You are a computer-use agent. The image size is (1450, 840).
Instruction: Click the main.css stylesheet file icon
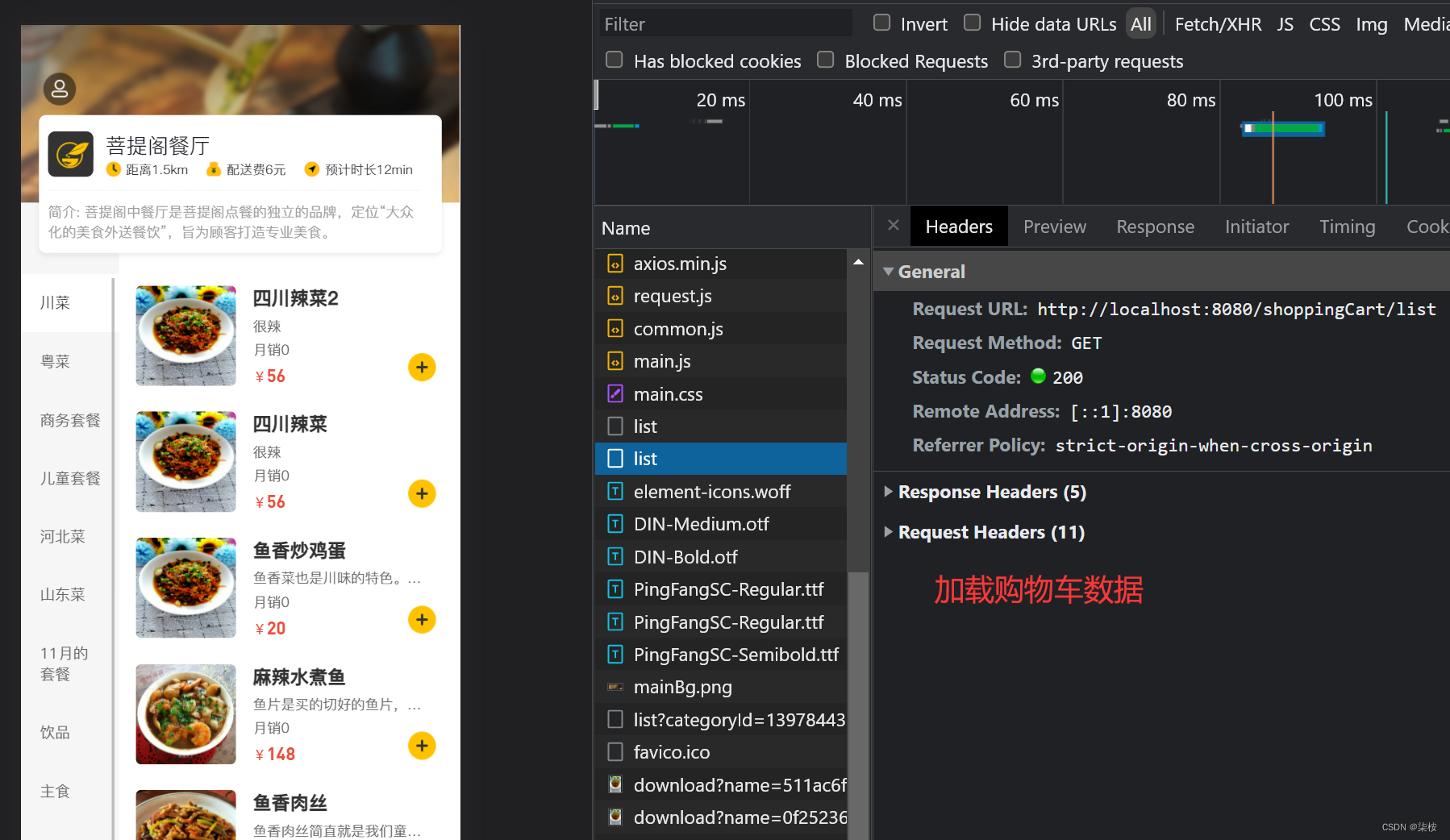[x=615, y=394]
